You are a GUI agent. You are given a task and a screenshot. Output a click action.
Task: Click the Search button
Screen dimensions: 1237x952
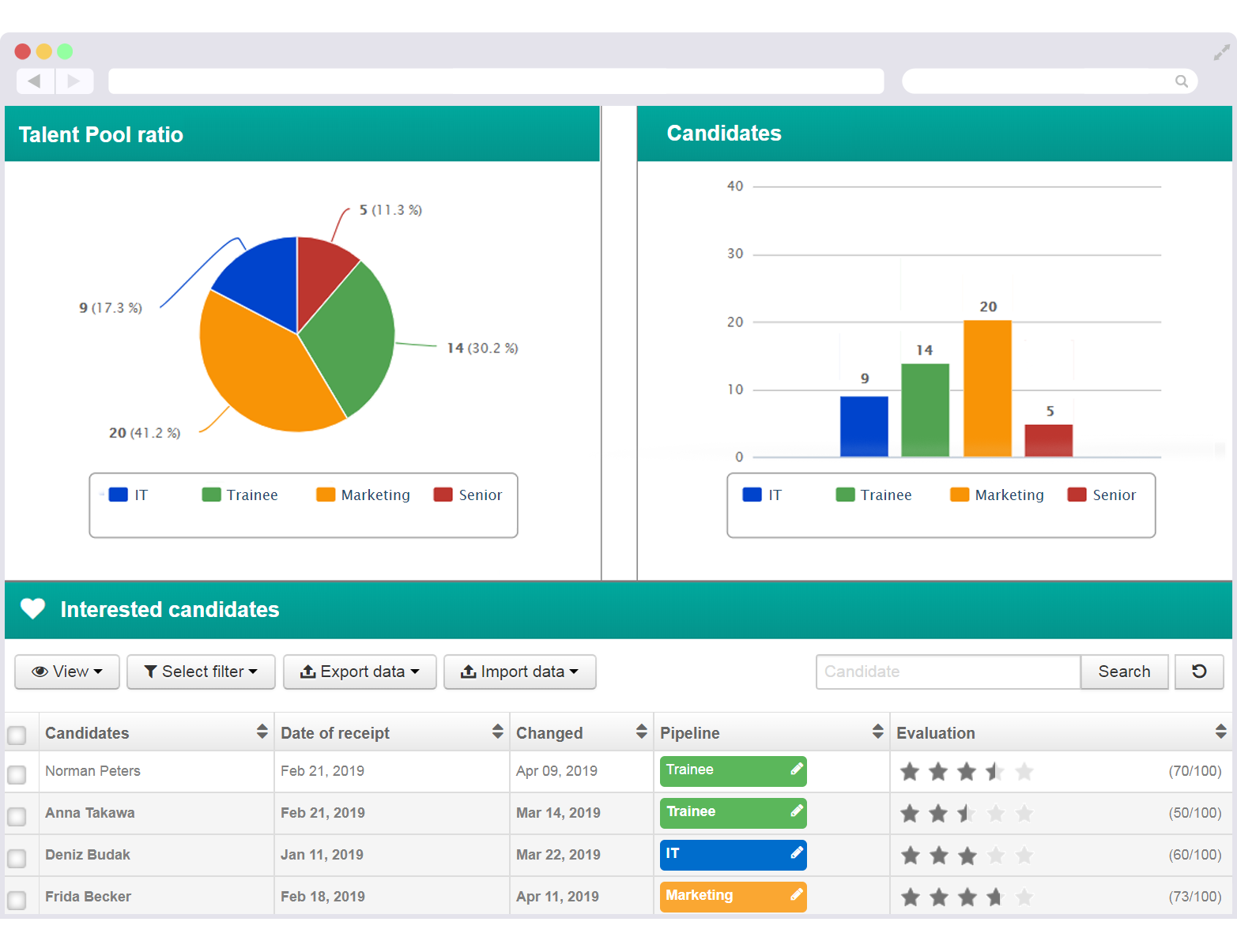pos(1124,672)
